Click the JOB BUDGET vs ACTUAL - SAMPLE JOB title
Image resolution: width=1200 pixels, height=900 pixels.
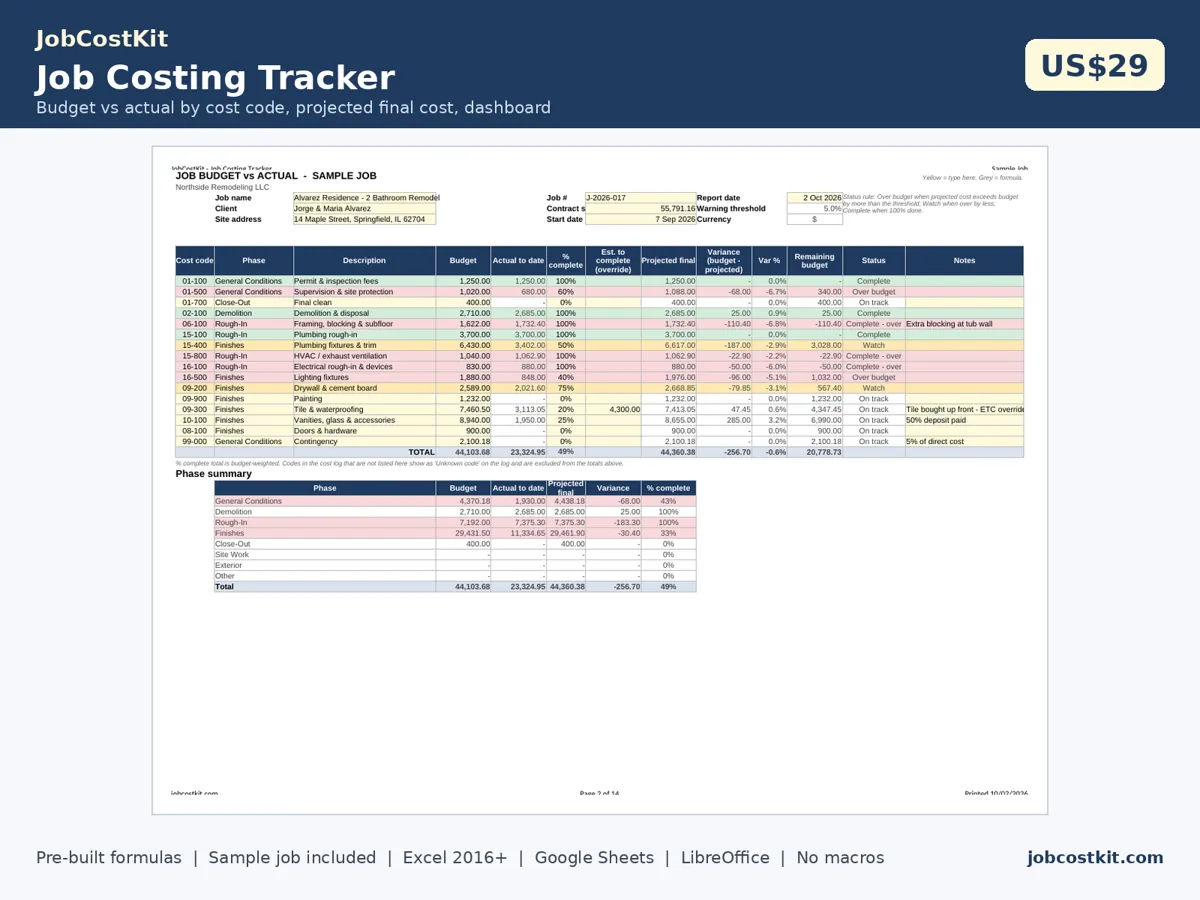pos(276,176)
